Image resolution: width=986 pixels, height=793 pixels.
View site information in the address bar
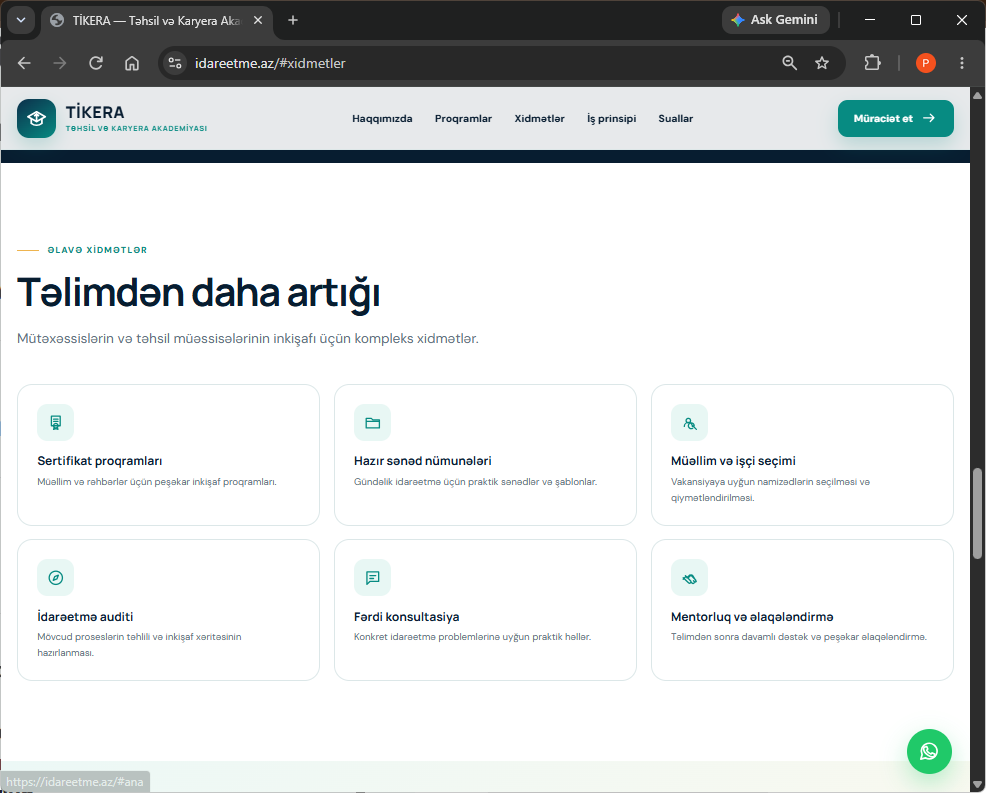point(175,63)
